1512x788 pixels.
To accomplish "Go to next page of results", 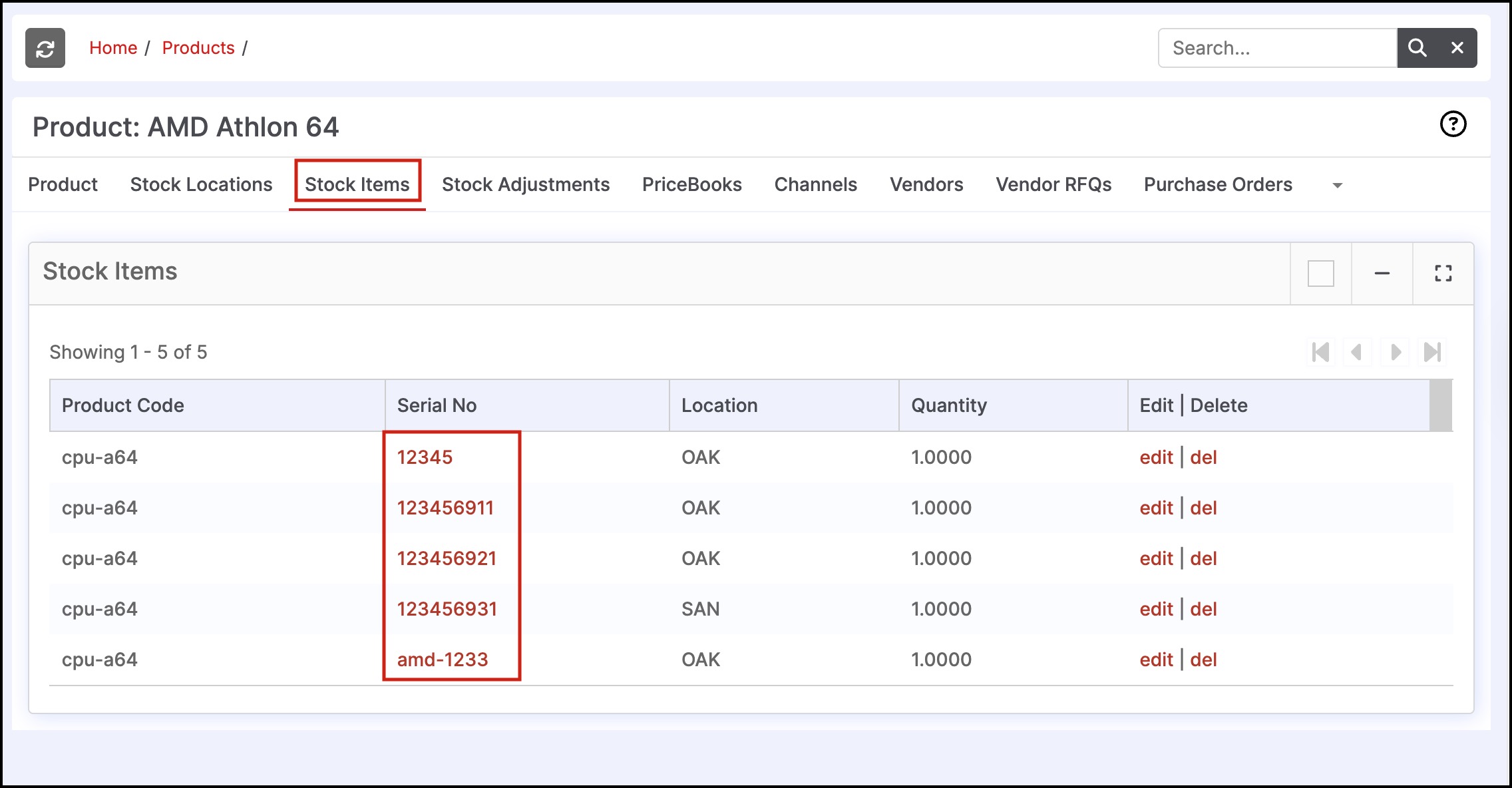I will point(1396,352).
